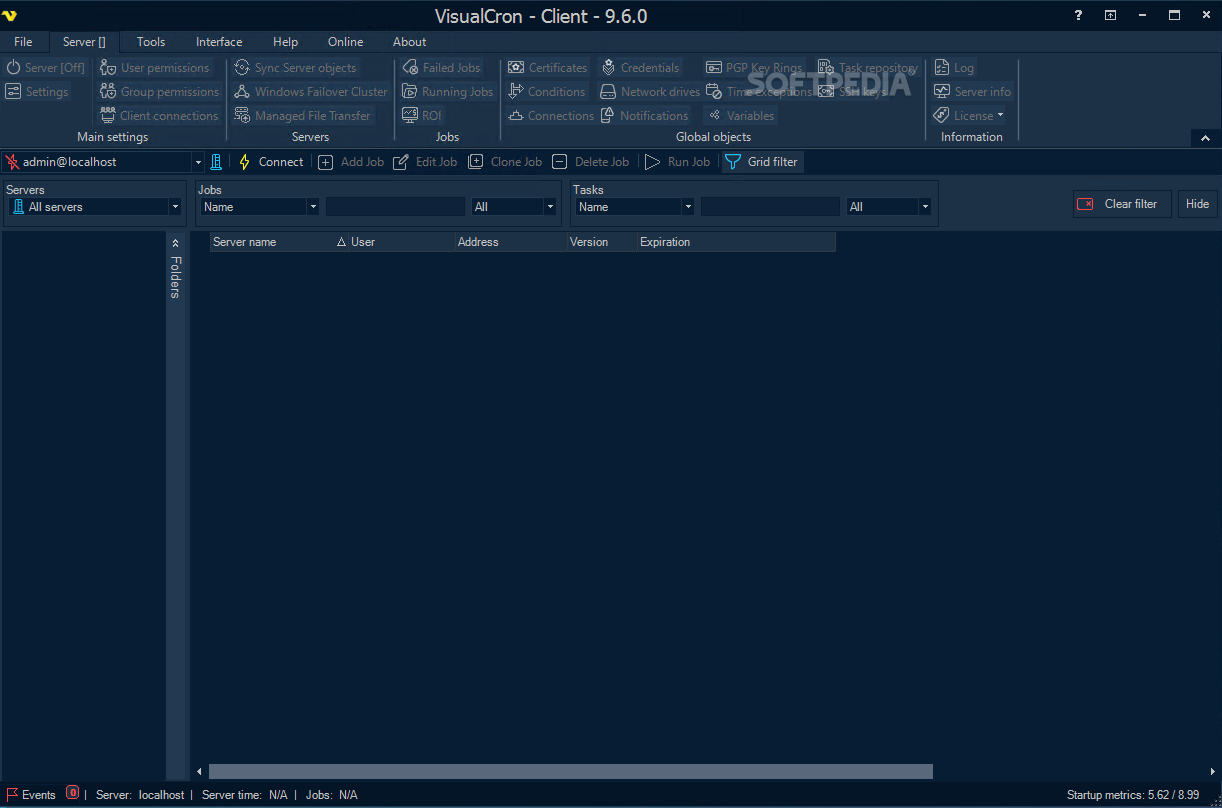Open Credentials manager
This screenshot has width=1222, height=808.
tap(640, 68)
